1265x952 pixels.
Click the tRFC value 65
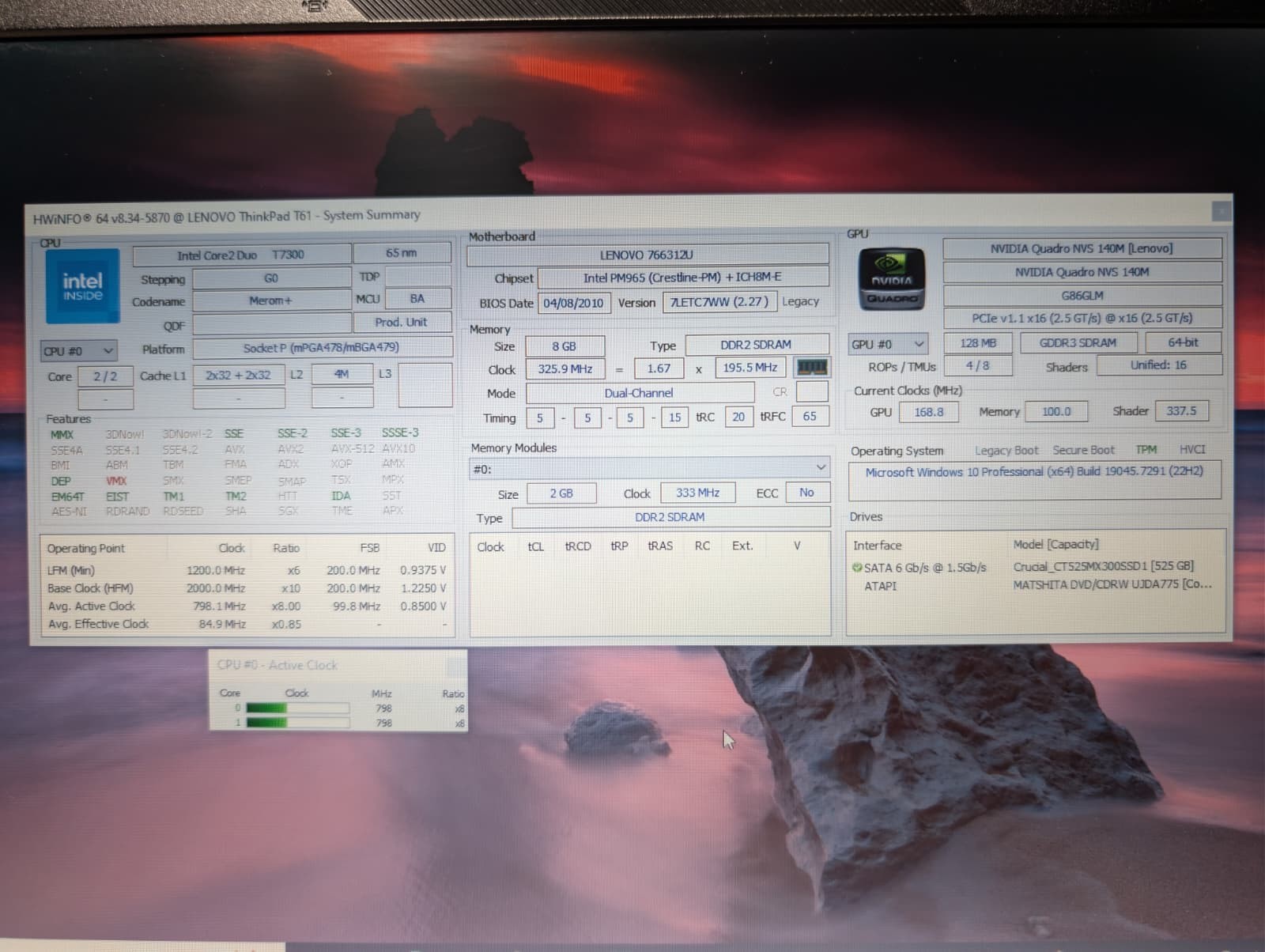pyautogui.click(x=810, y=416)
